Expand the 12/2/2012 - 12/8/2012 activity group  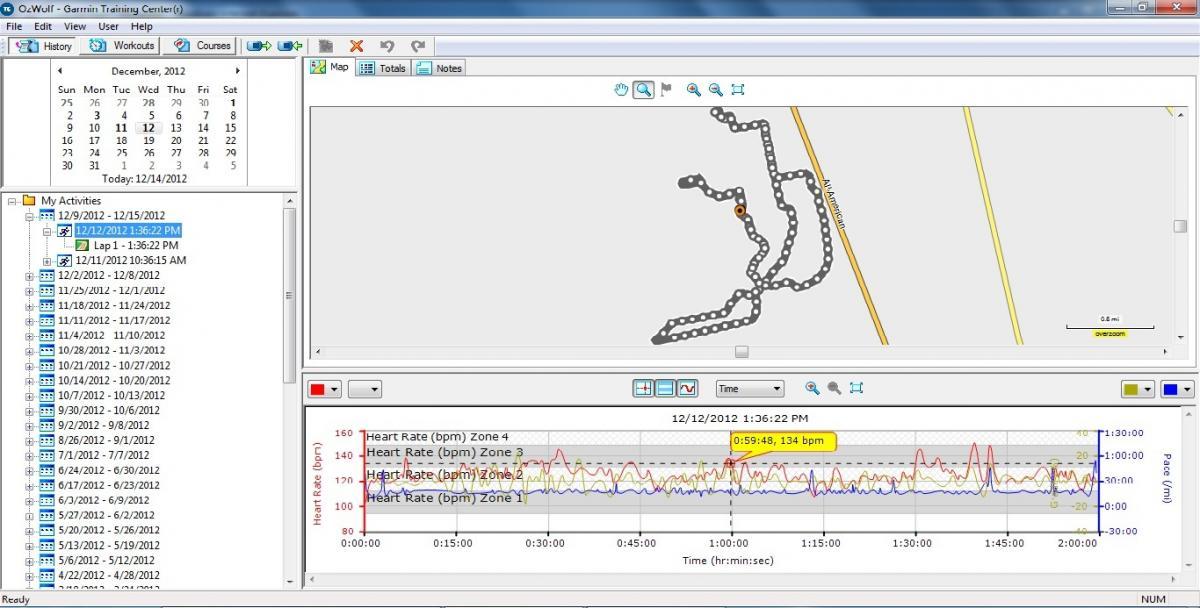[32, 275]
